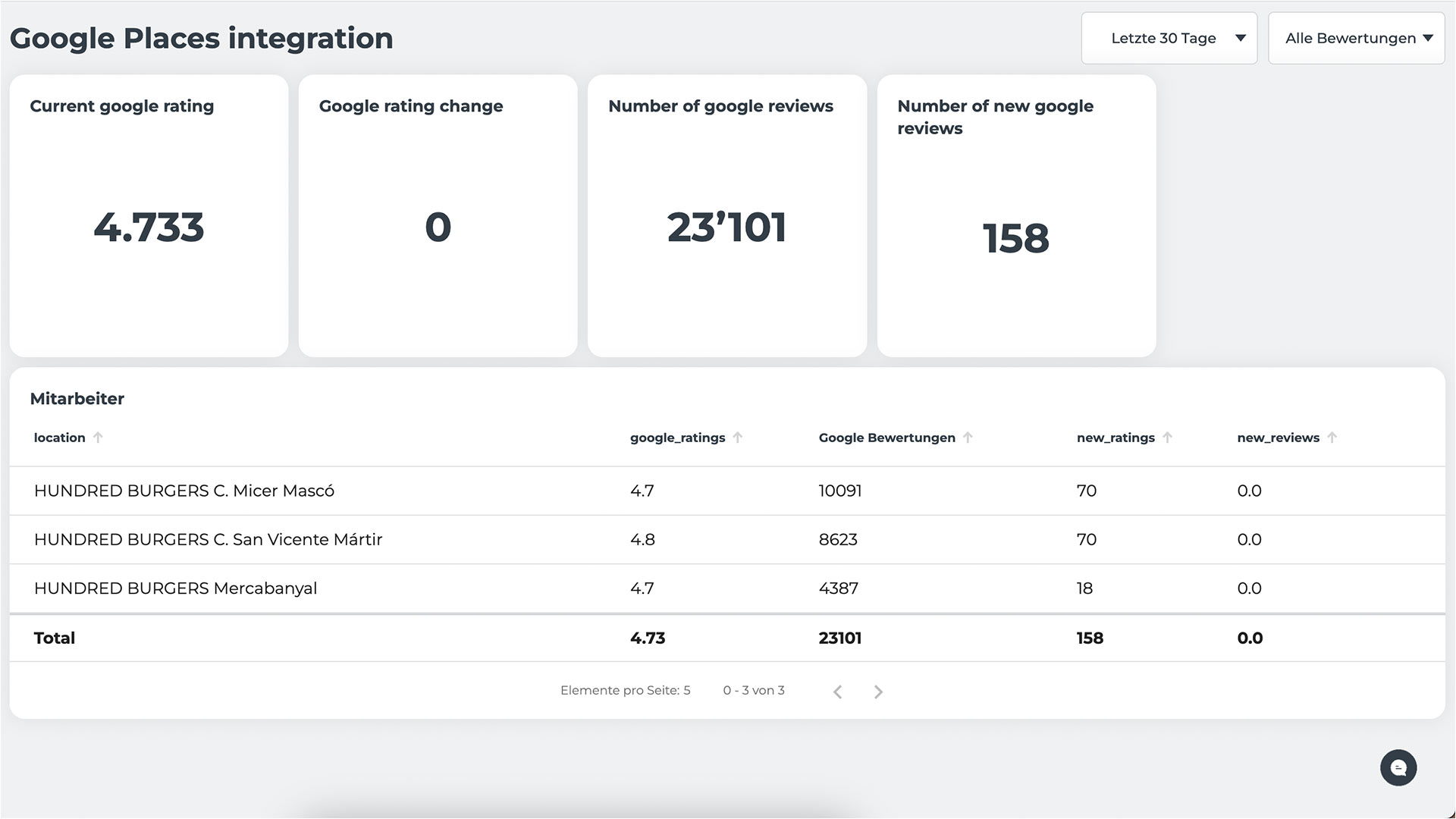1456x819 pixels.
Task: Click the location column header
Action: [x=59, y=438]
